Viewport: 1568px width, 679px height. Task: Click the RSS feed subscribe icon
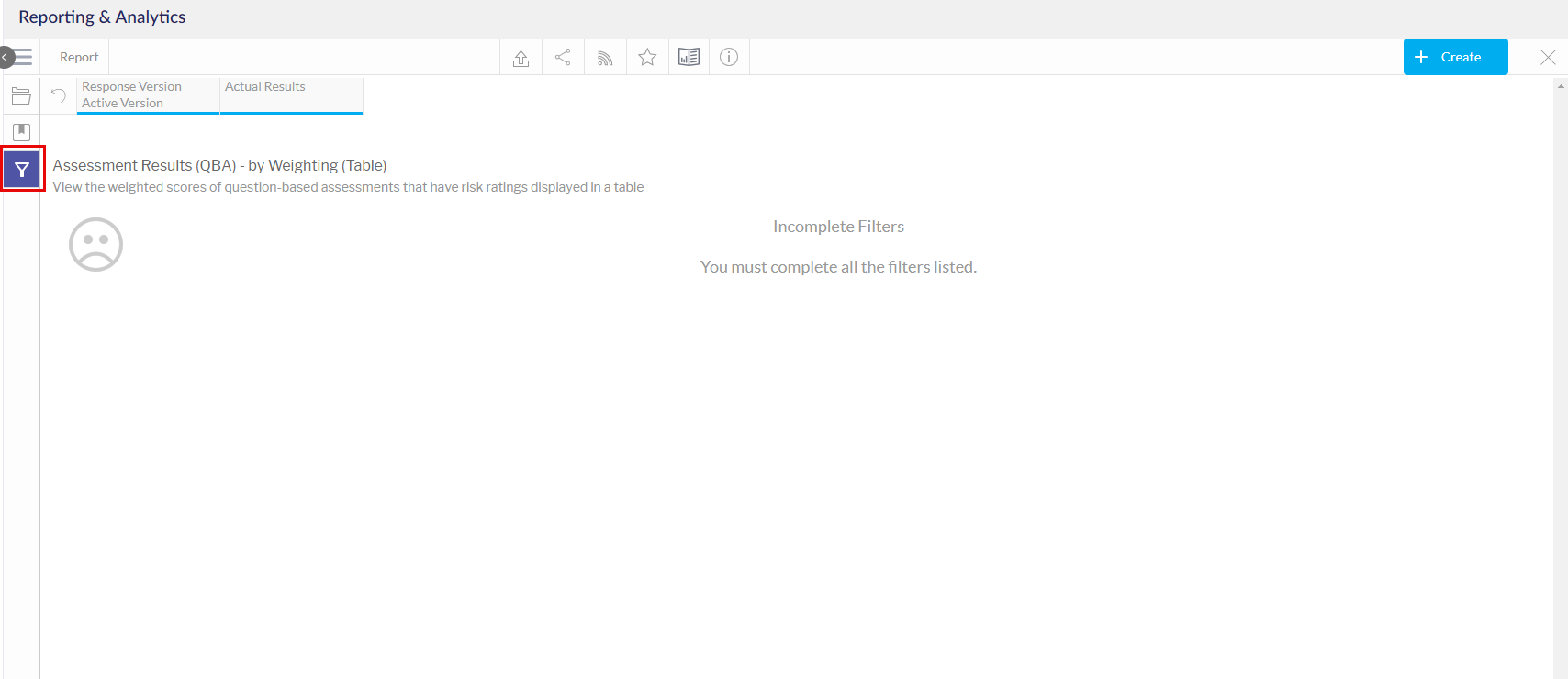pyautogui.click(x=605, y=57)
